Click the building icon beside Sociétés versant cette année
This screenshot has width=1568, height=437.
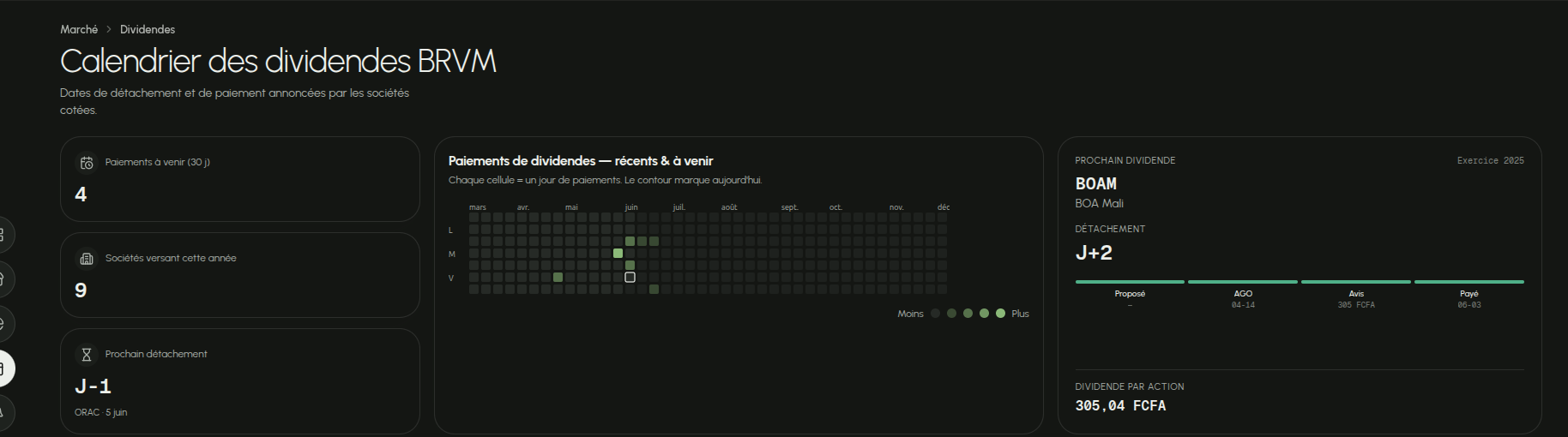[x=87, y=259]
